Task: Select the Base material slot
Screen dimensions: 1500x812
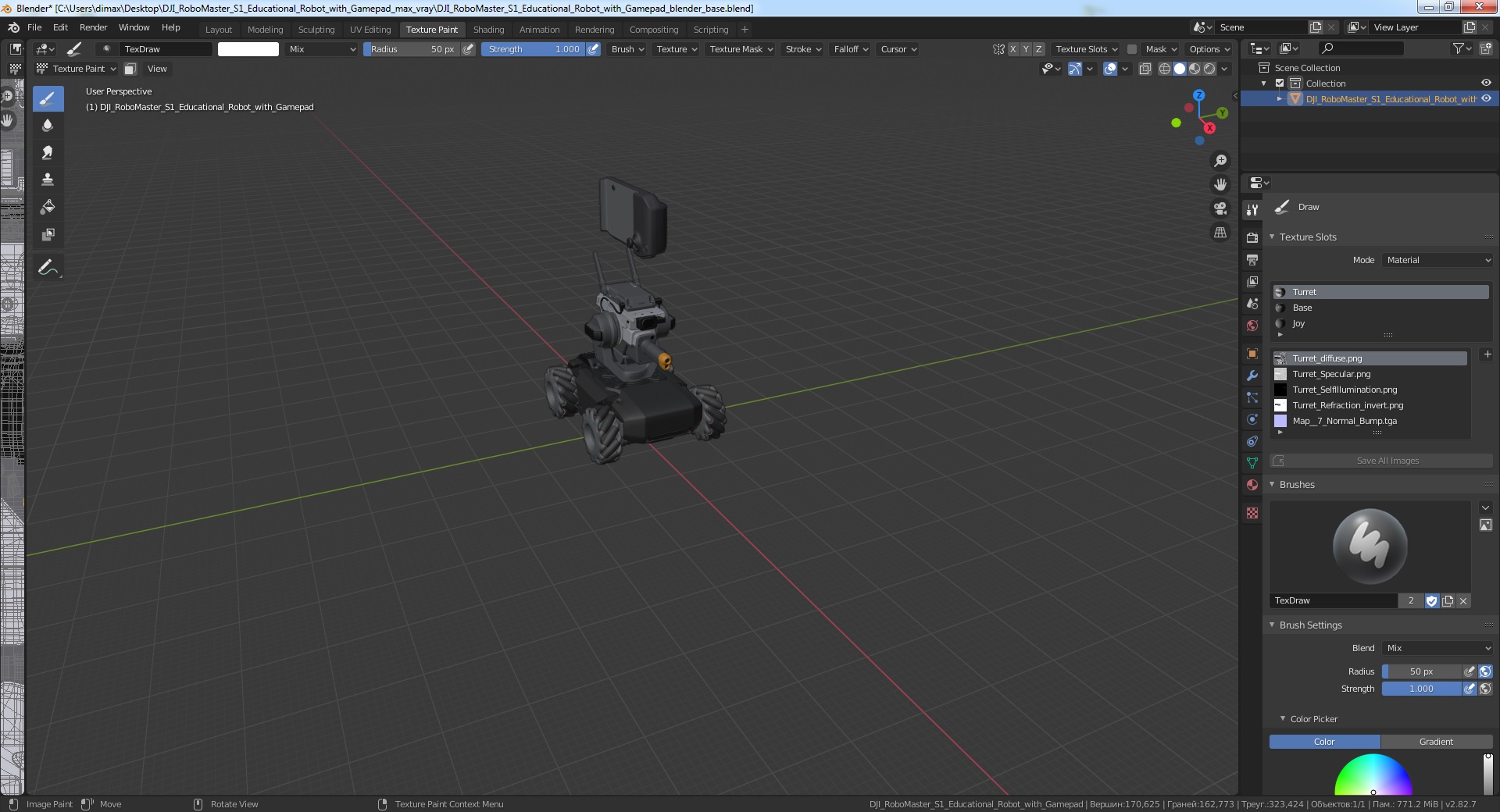Action: tap(1380, 308)
